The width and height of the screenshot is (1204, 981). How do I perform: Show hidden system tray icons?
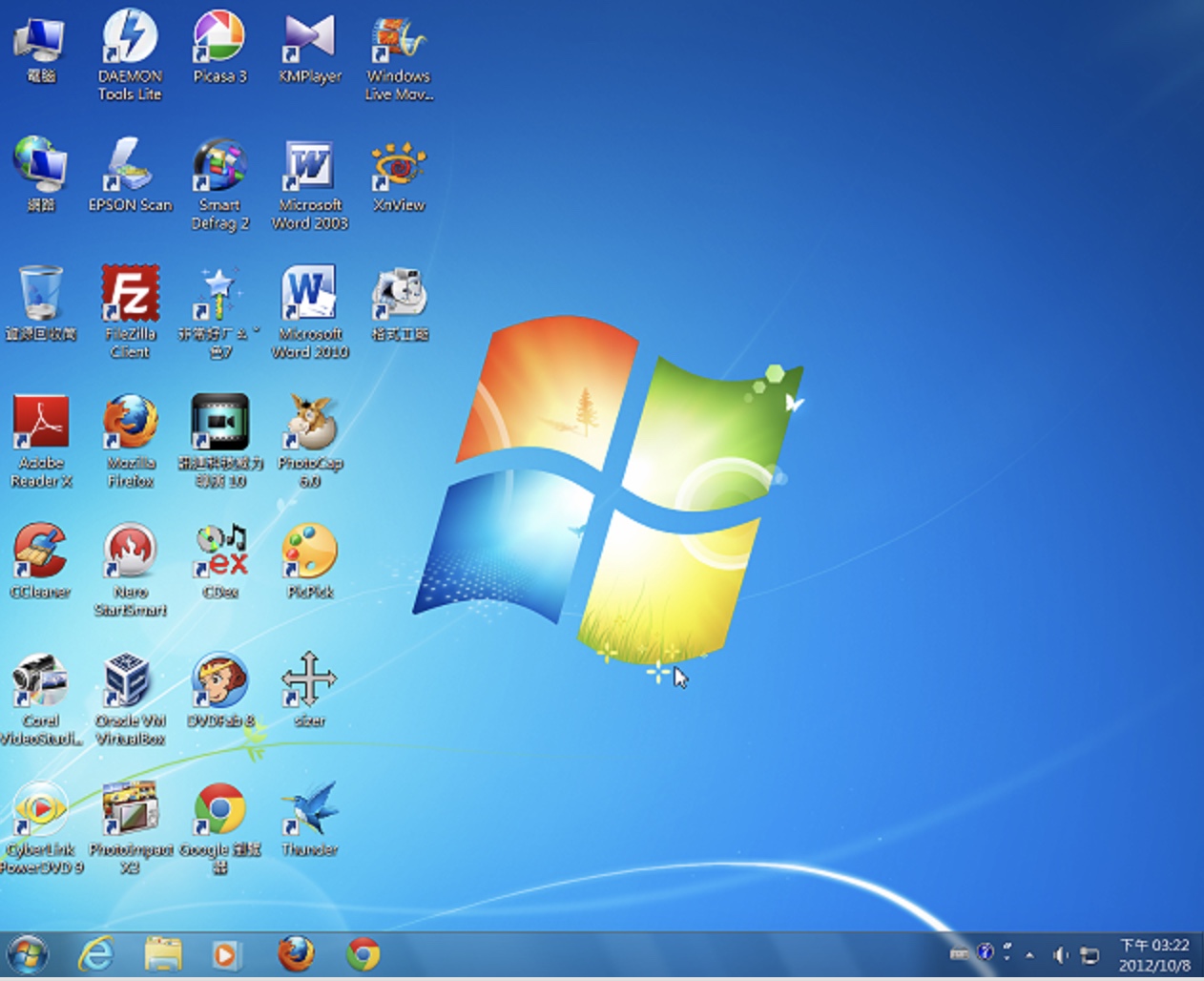[1029, 954]
